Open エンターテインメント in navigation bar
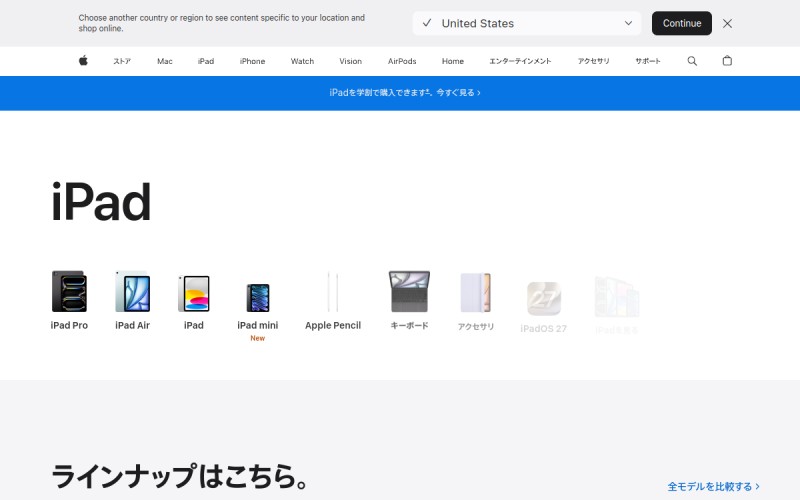The height and width of the screenshot is (500, 800). point(520,61)
